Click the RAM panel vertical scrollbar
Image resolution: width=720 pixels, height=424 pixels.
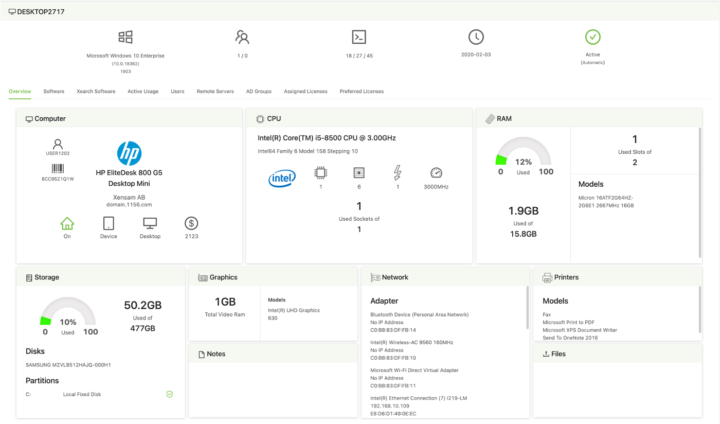(x=700, y=192)
